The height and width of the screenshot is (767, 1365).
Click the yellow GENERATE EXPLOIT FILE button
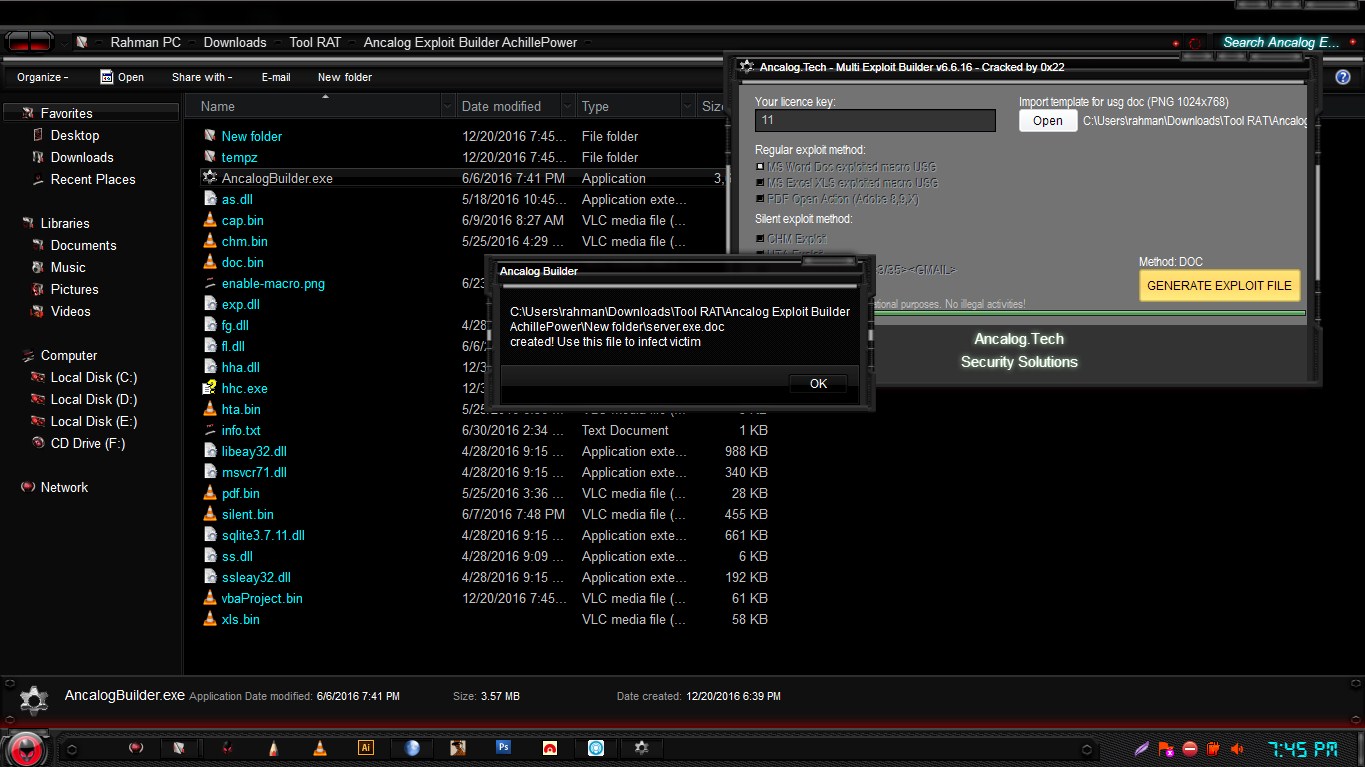(1219, 286)
